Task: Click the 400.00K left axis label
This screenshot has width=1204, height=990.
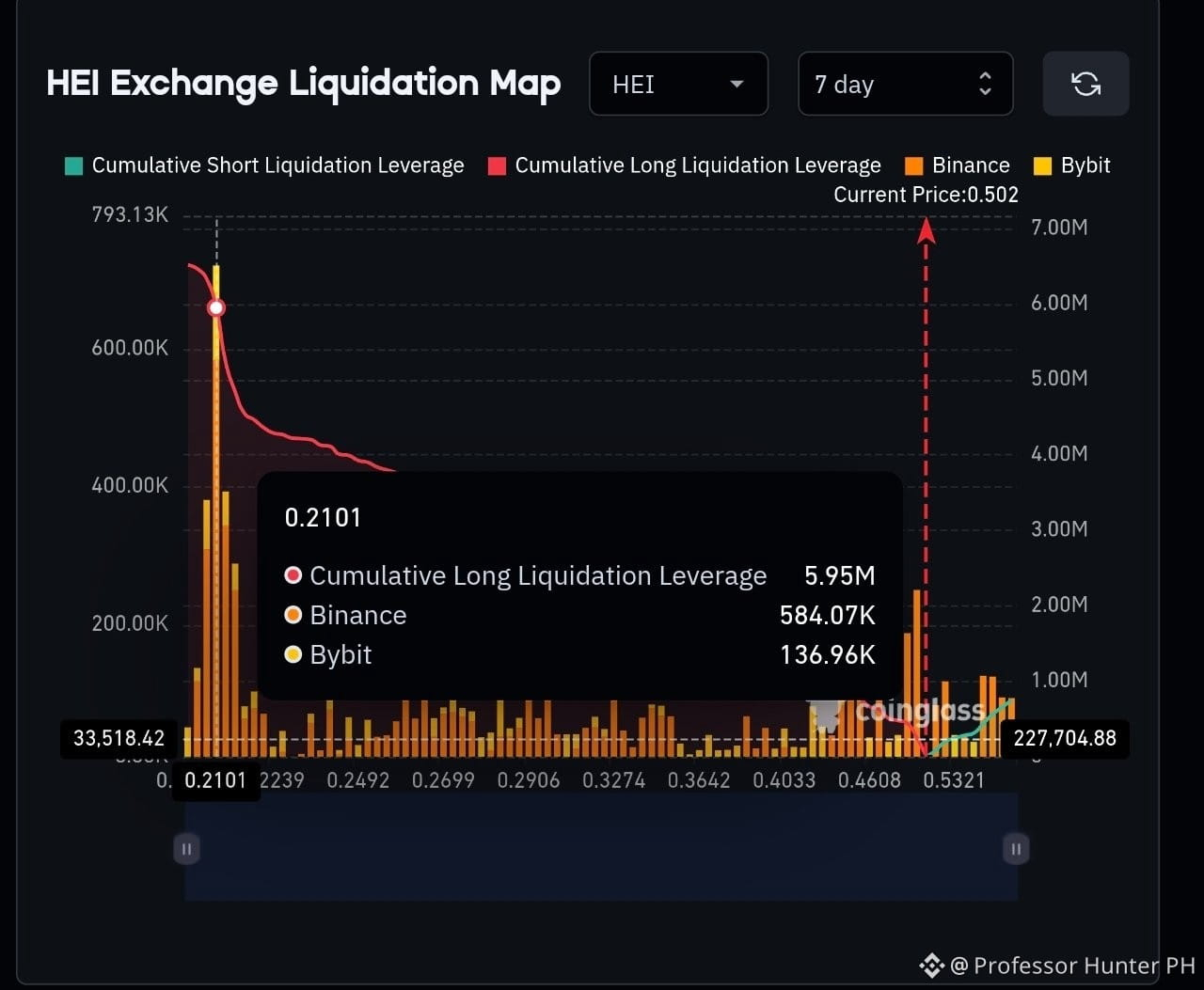Action: coord(130,485)
